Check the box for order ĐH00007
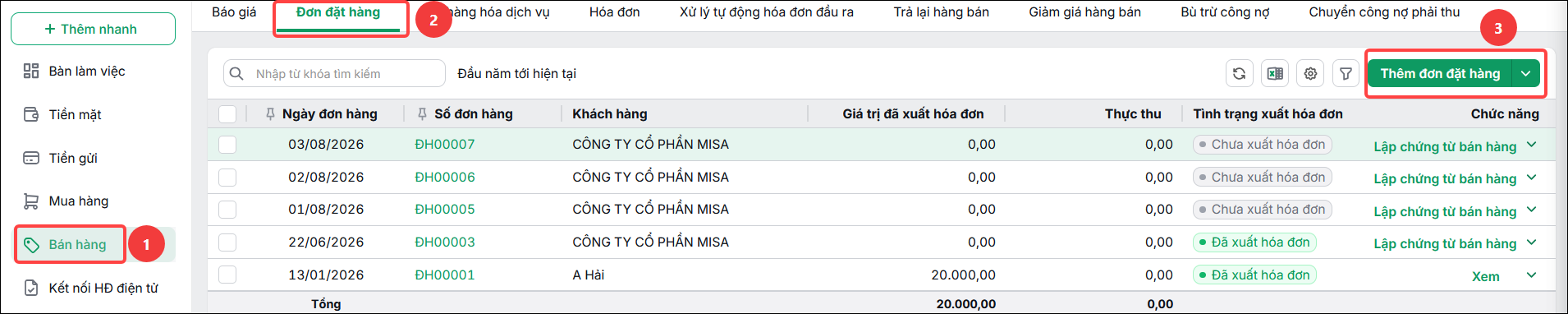The height and width of the screenshot is (314, 1568). tap(227, 145)
